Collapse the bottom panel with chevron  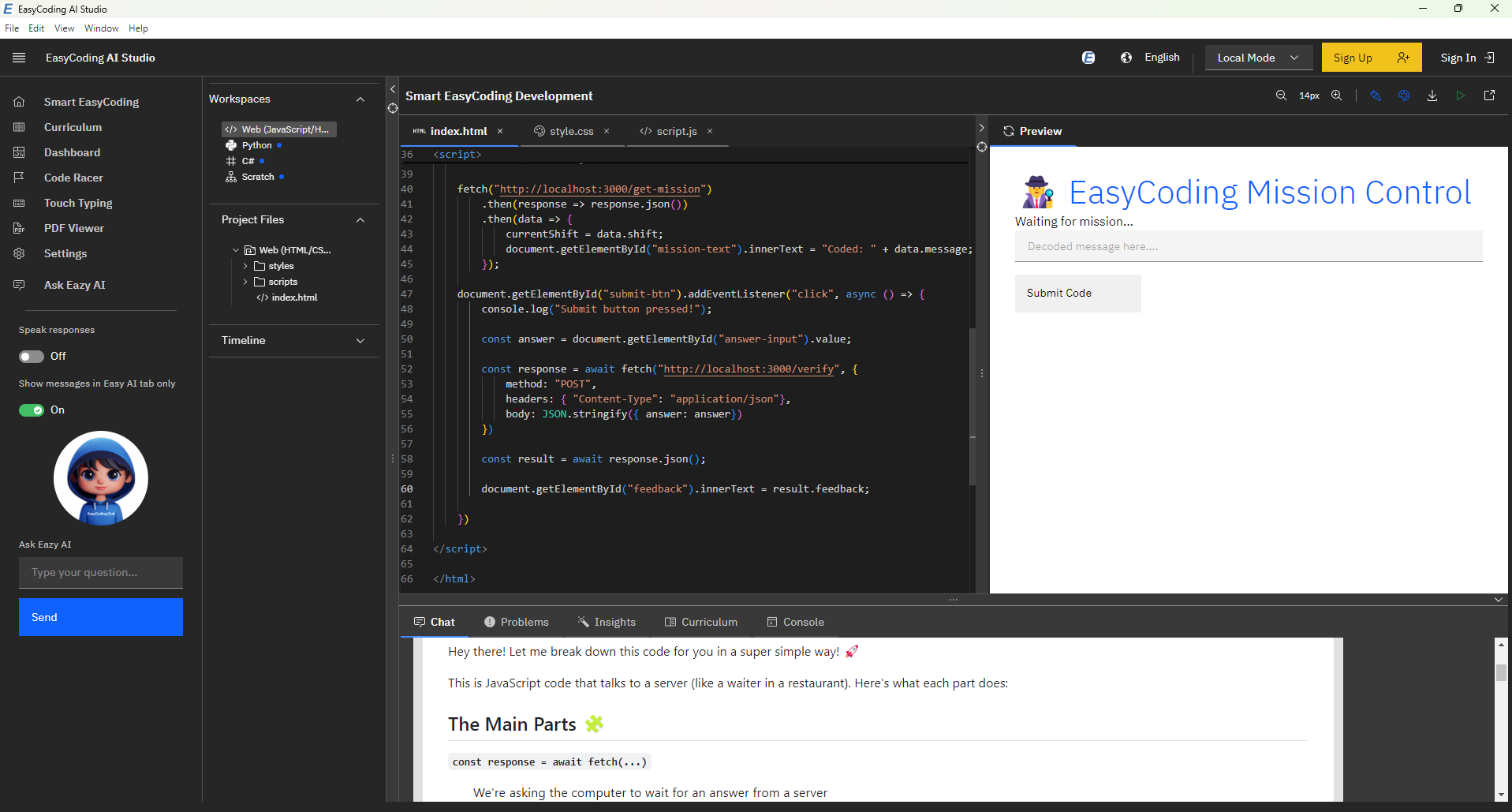click(x=1499, y=600)
